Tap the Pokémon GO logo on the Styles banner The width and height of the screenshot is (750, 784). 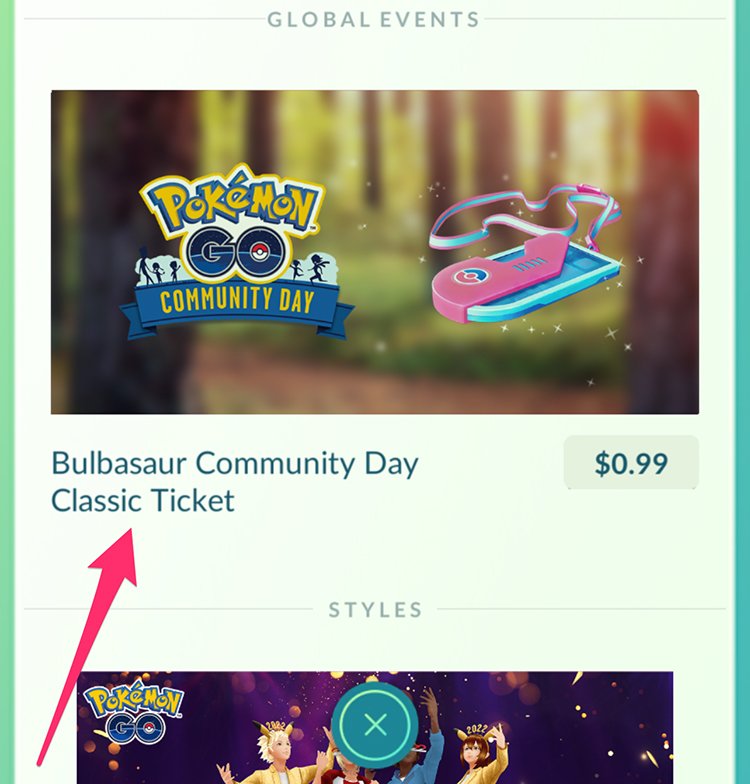pos(134,714)
